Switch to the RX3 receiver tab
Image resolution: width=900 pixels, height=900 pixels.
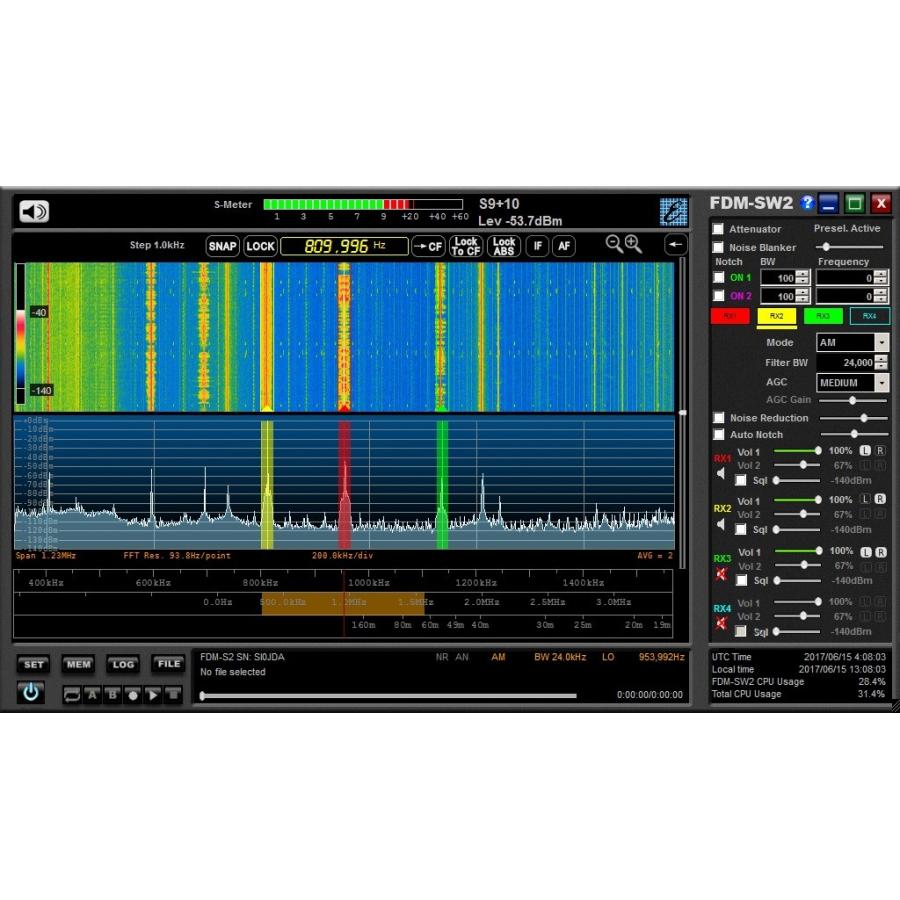pos(823,315)
